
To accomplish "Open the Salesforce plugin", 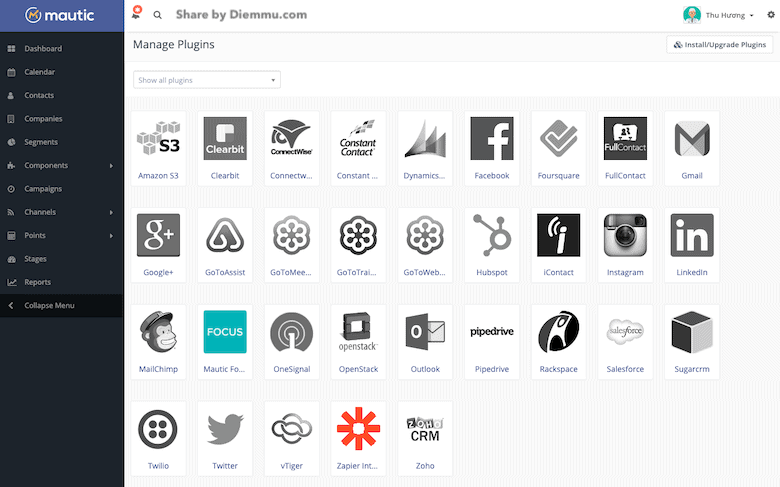I will pyautogui.click(x=625, y=342).
